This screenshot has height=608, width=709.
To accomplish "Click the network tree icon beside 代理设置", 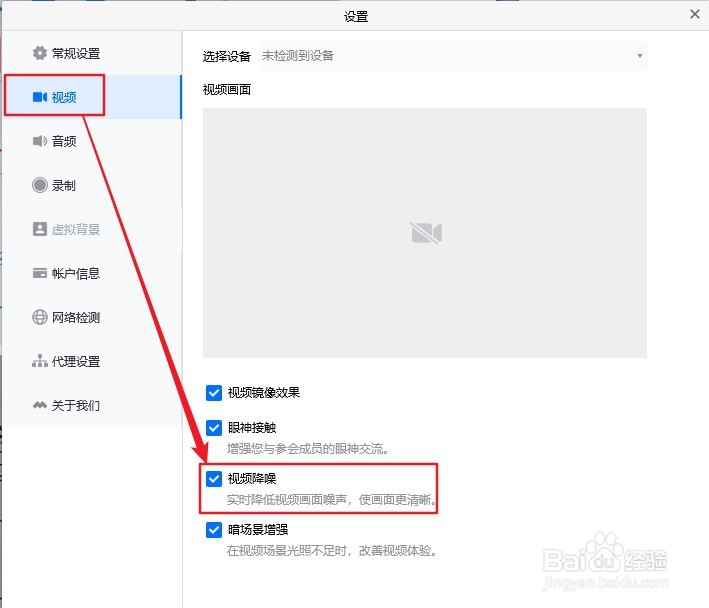I will 40,361.
